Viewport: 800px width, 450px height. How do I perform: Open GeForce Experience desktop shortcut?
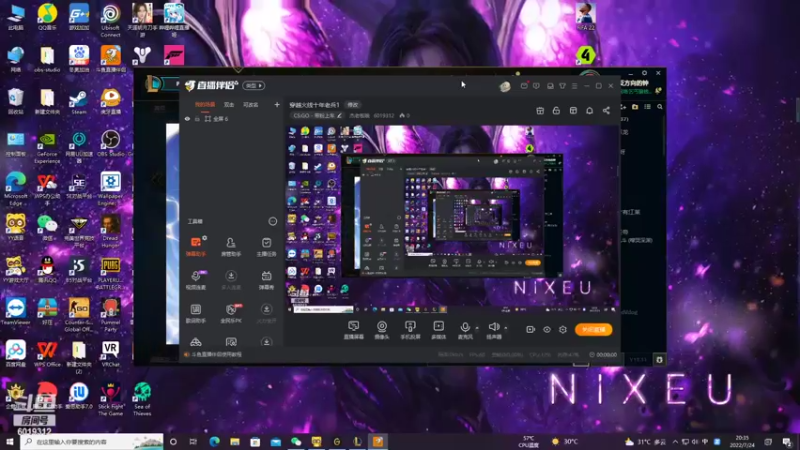[x=47, y=146]
